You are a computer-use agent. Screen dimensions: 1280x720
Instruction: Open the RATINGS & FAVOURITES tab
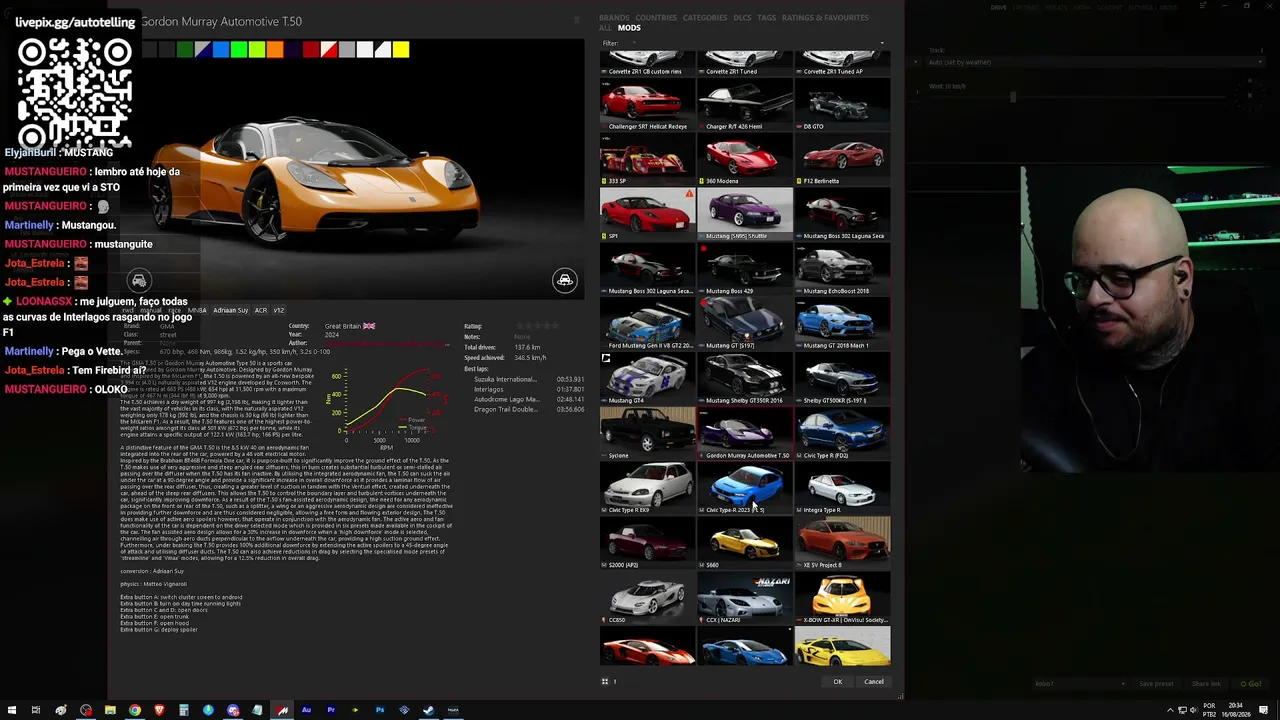click(825, 18)
